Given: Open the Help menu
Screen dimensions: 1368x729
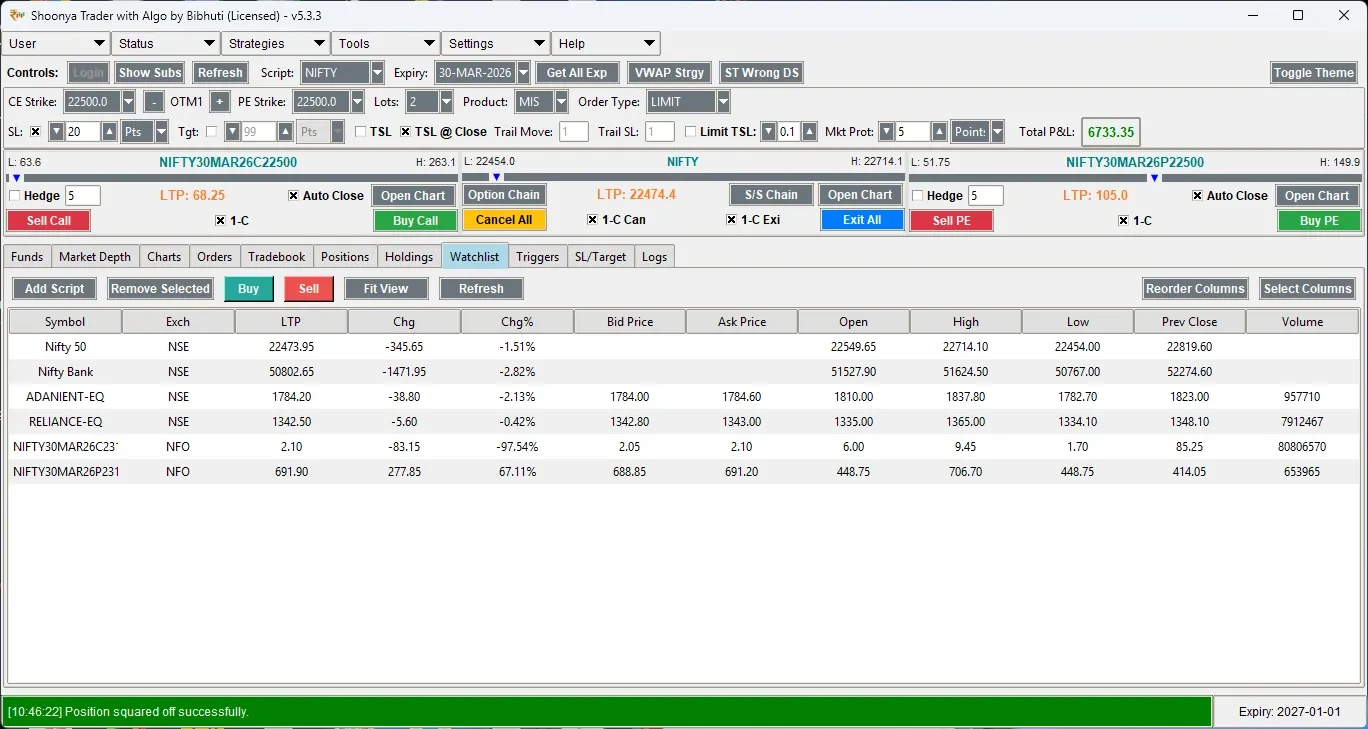Looking at the screenshot, I should (606, 44).
